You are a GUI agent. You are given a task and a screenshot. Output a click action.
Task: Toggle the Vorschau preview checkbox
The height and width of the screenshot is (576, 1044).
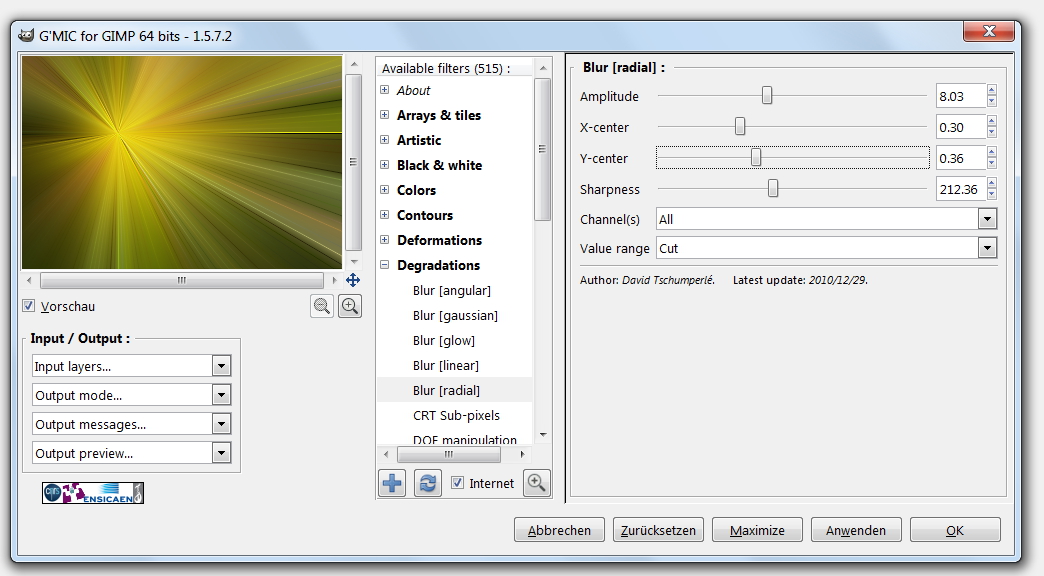tap(29, 307)
